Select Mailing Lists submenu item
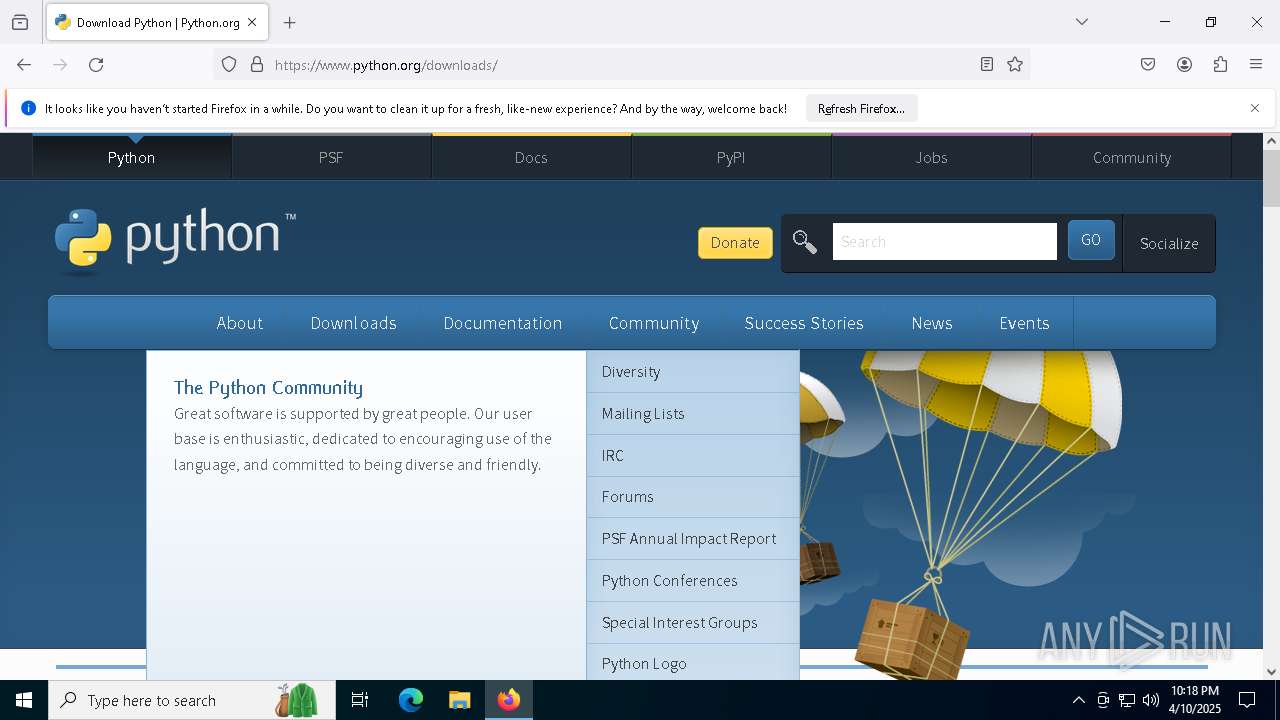Image resolution: width=1280 pixels, height=720 pixels. click(x=693, y=413)
